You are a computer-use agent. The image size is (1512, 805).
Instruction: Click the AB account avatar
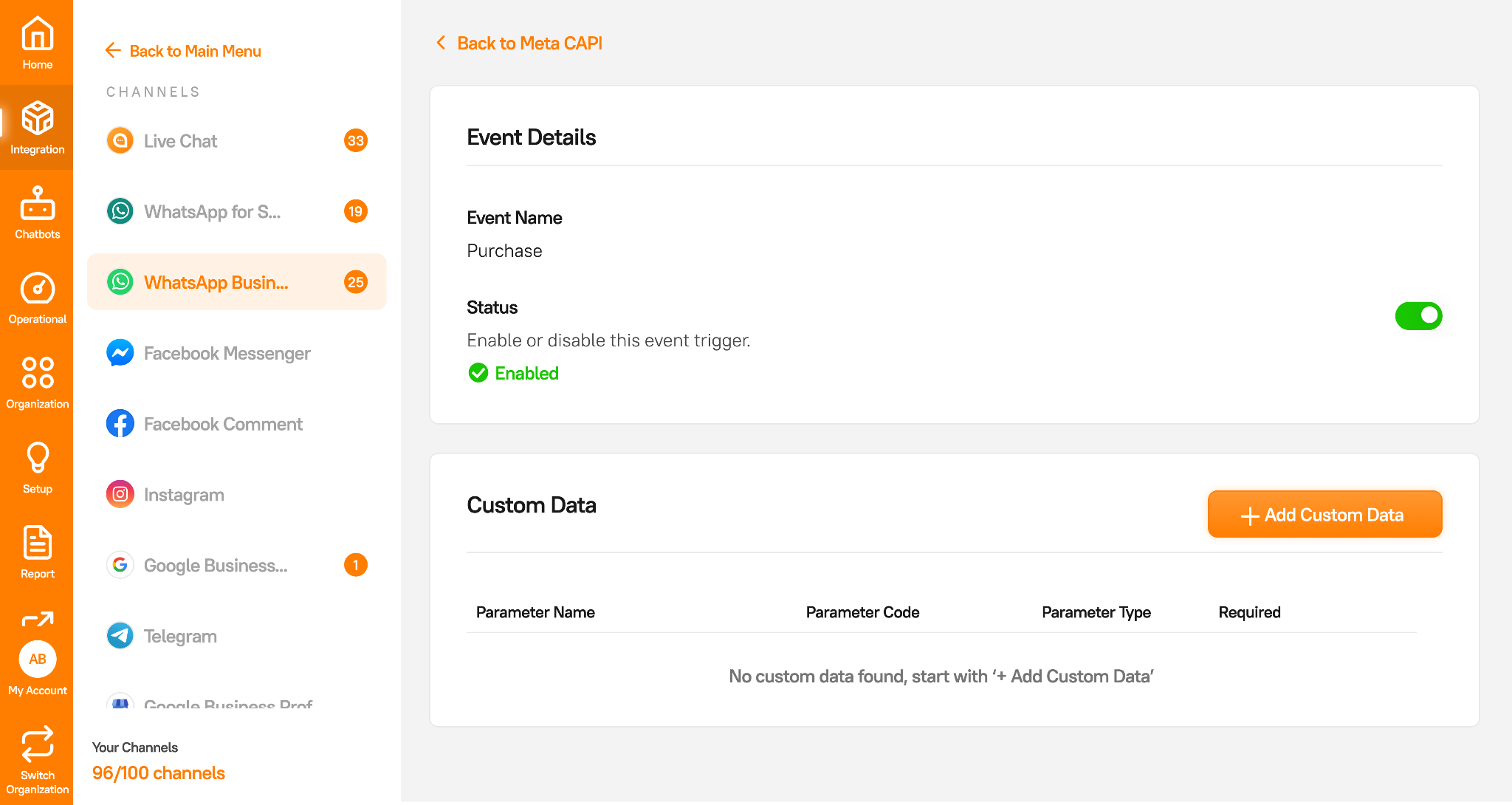click(x=37, y=659)
